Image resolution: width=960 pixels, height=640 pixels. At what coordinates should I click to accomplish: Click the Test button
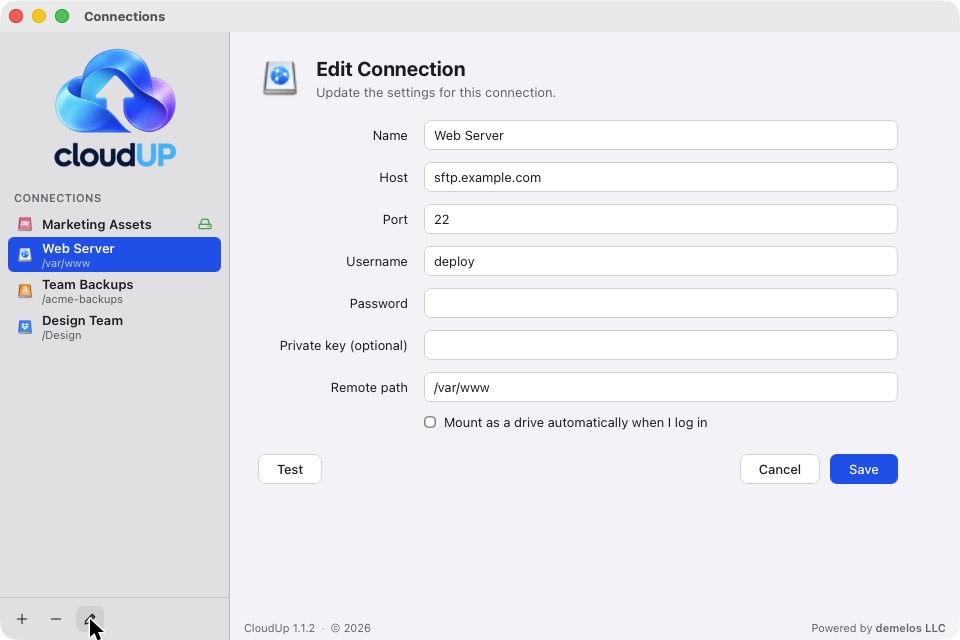pos(290,469)
